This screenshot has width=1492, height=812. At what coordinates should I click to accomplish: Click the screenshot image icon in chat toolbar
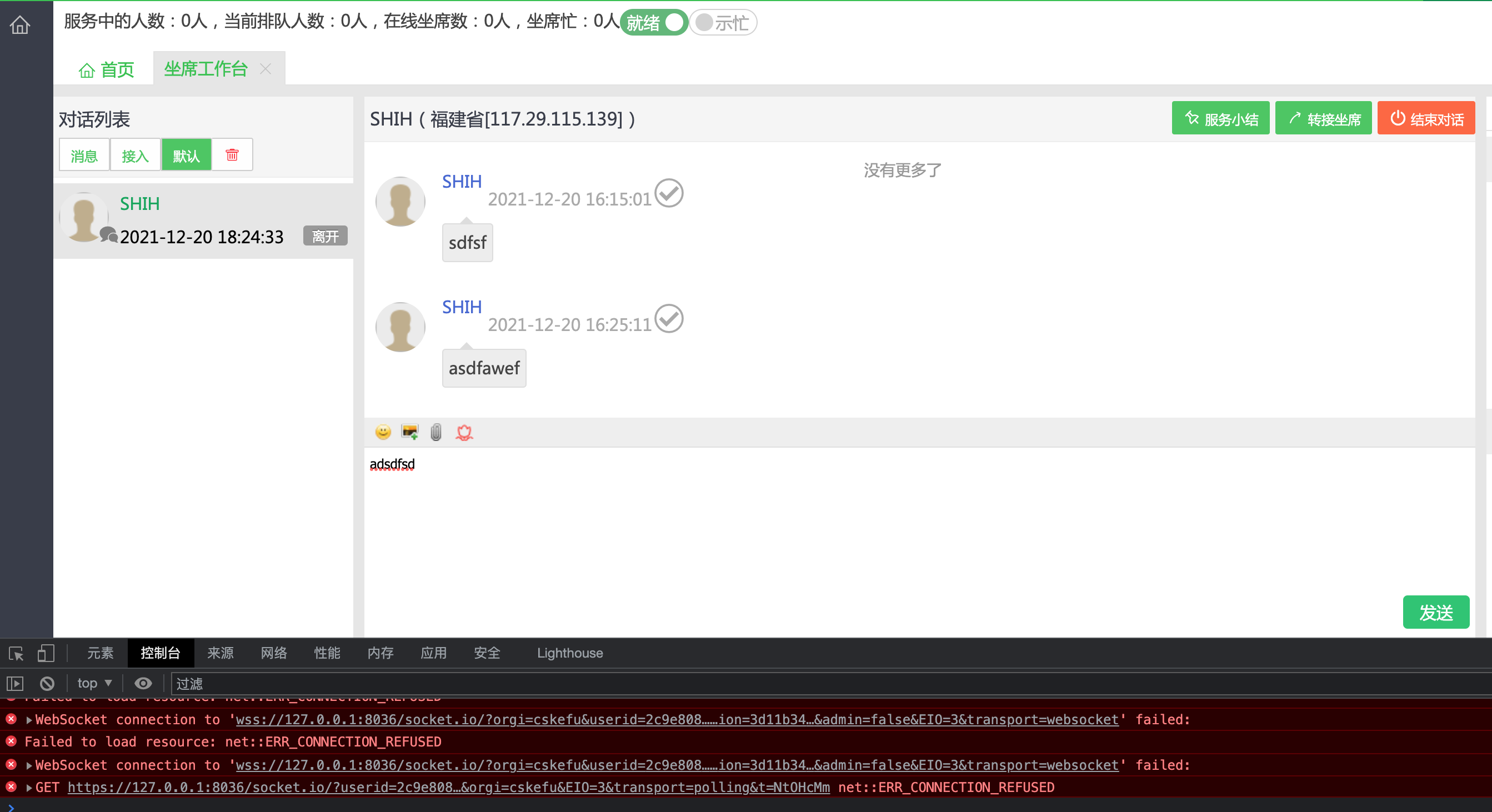[409, 432]
